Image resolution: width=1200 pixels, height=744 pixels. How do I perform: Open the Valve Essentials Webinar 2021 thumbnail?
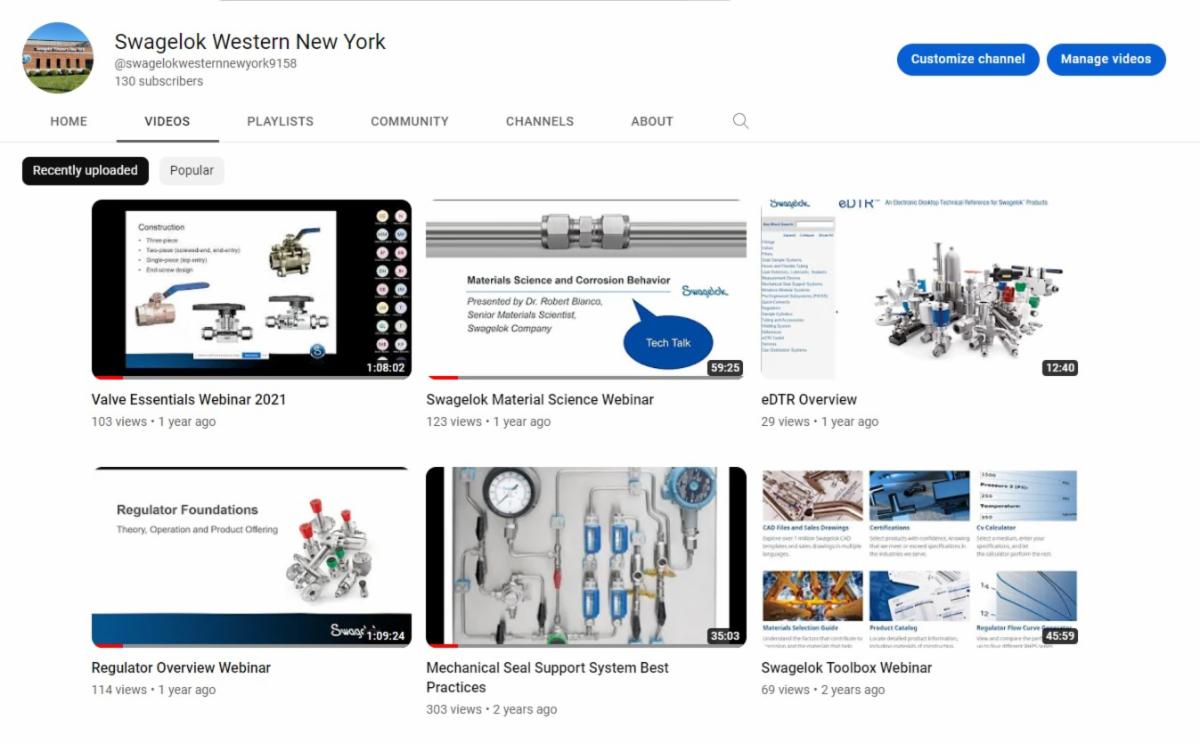click(x=252, y=290)
